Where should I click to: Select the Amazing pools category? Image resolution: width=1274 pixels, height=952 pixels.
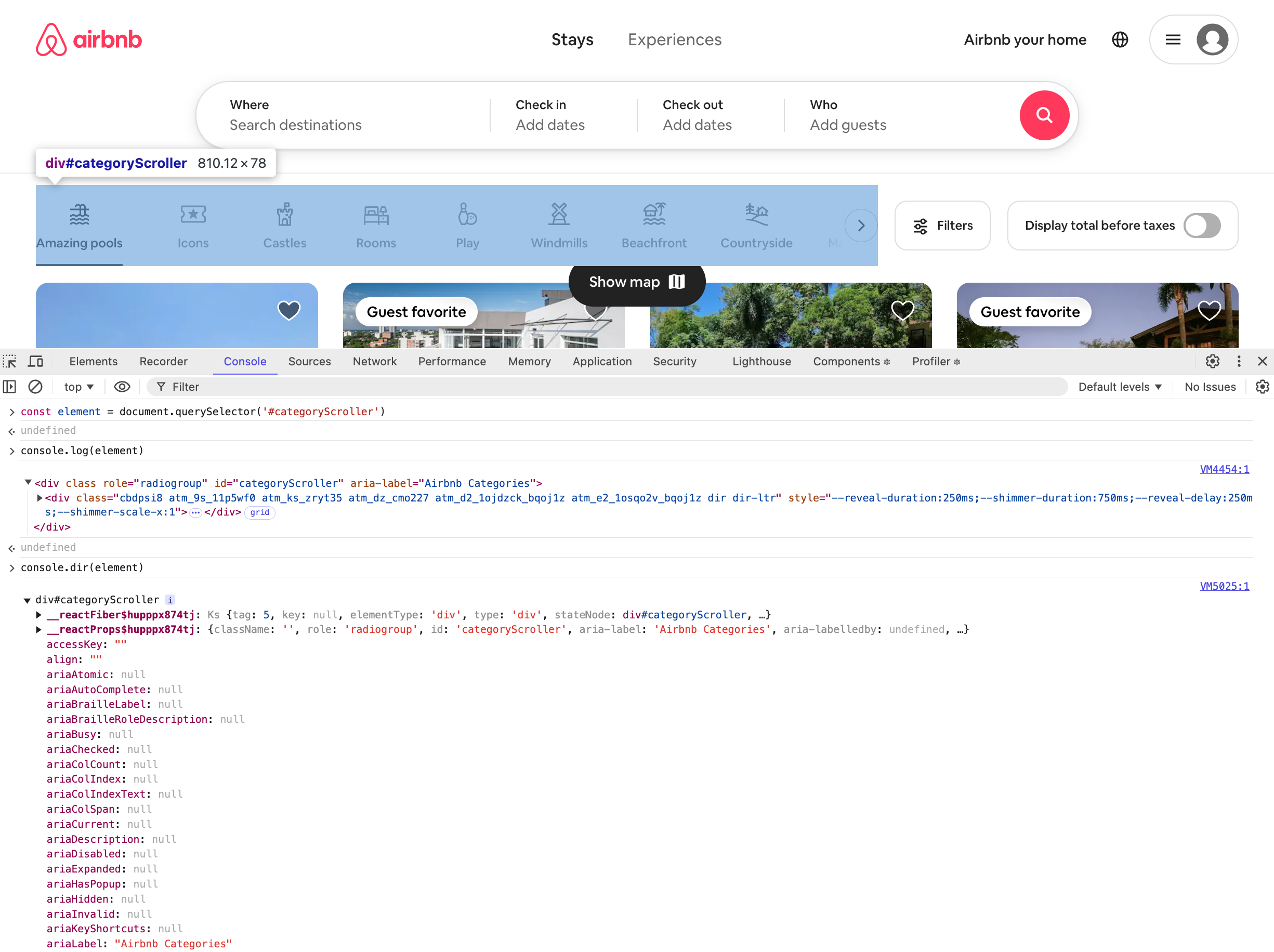[x=79, y=226]
